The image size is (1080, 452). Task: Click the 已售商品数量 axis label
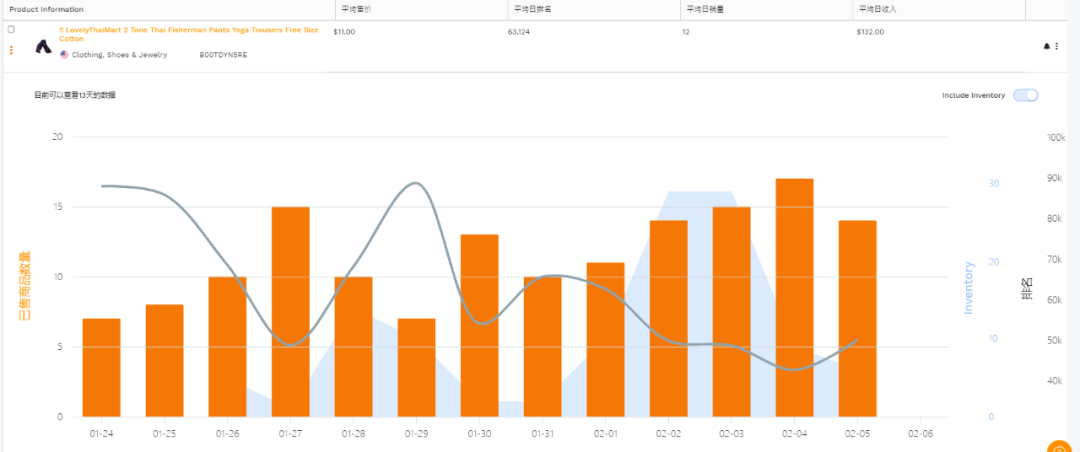23,285
